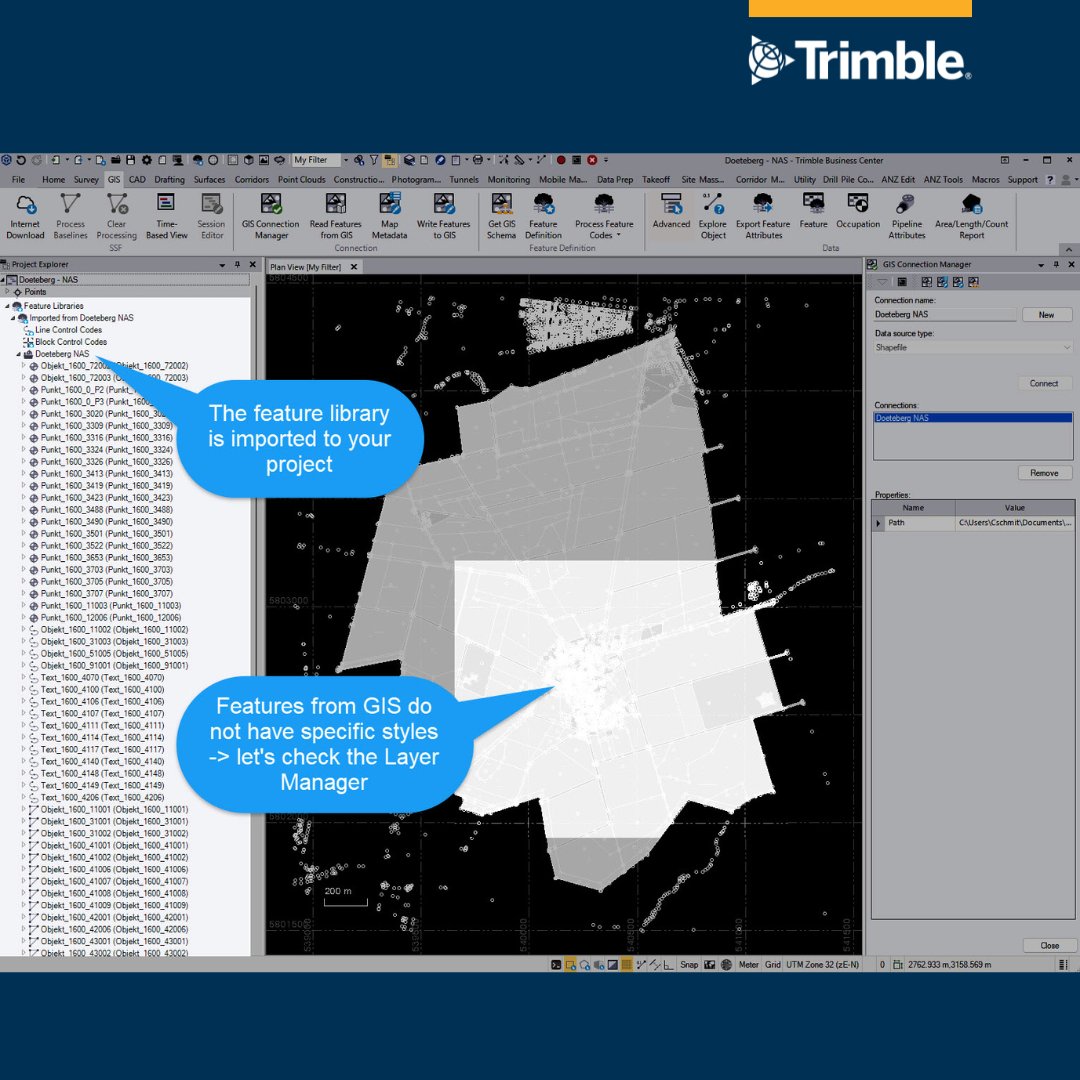Open the Internet Download tool
This screenshot has width=1080, height=1080.
pos(25,216)
